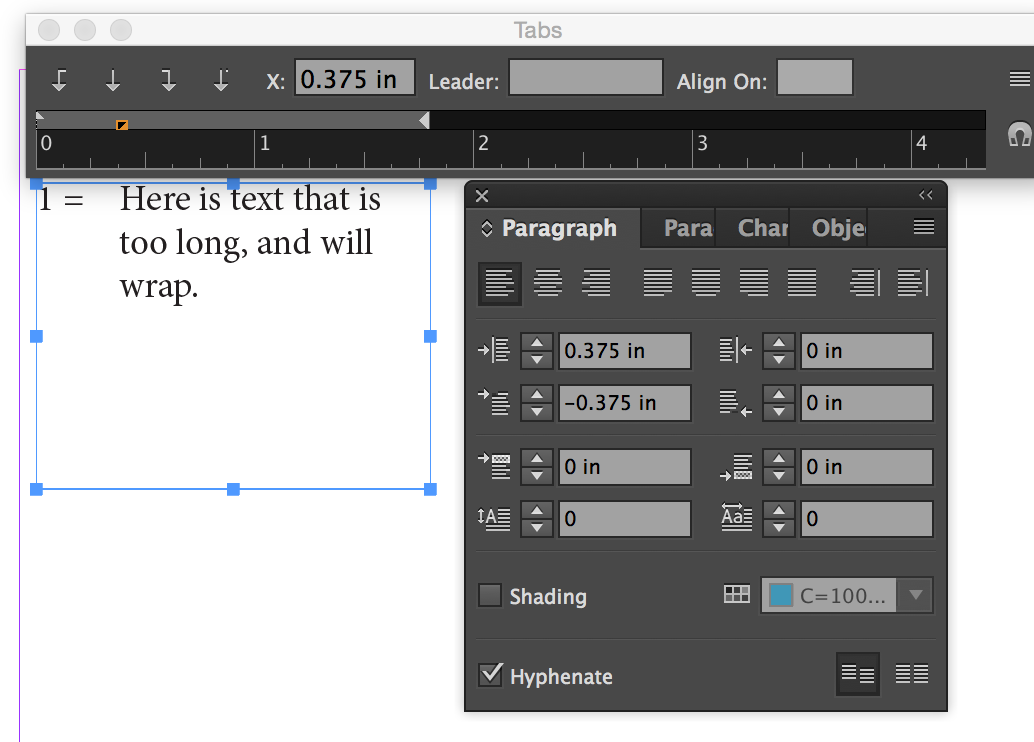Choose align right paragraph icon
Viewport: 1034px width, 742px height.
[596, 283]
